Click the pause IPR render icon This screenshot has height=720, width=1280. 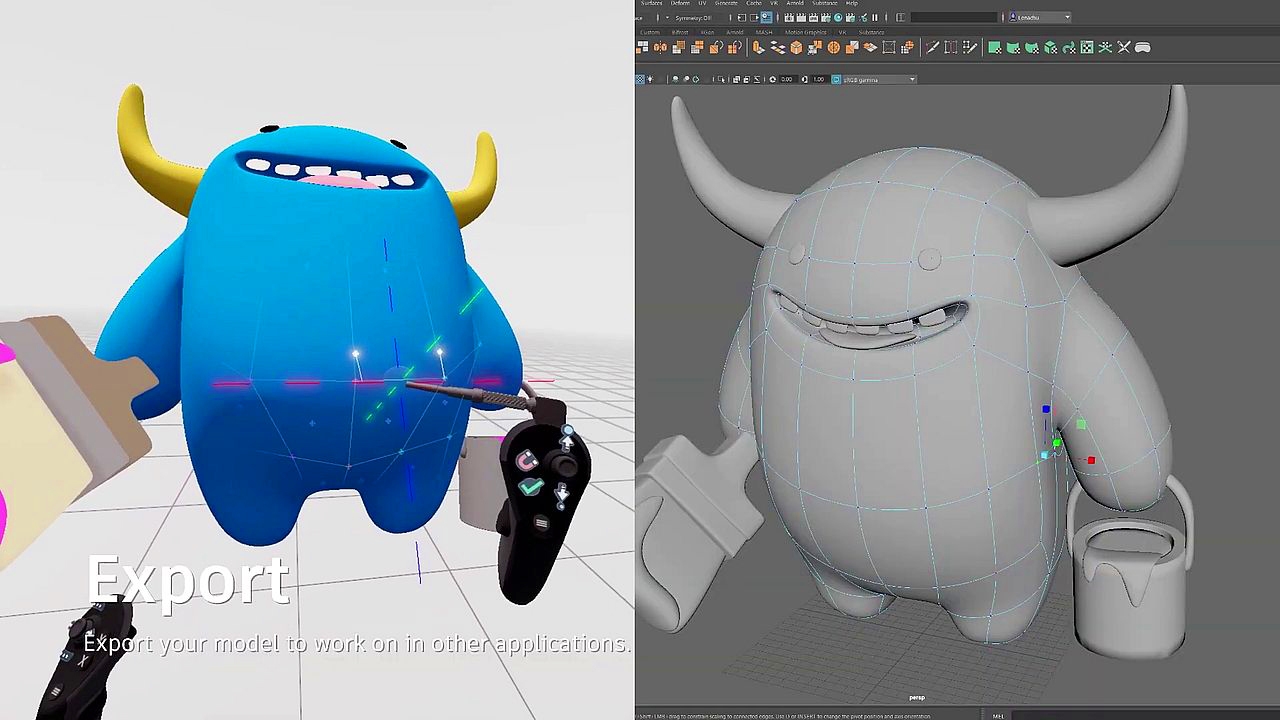pos(875,17)
